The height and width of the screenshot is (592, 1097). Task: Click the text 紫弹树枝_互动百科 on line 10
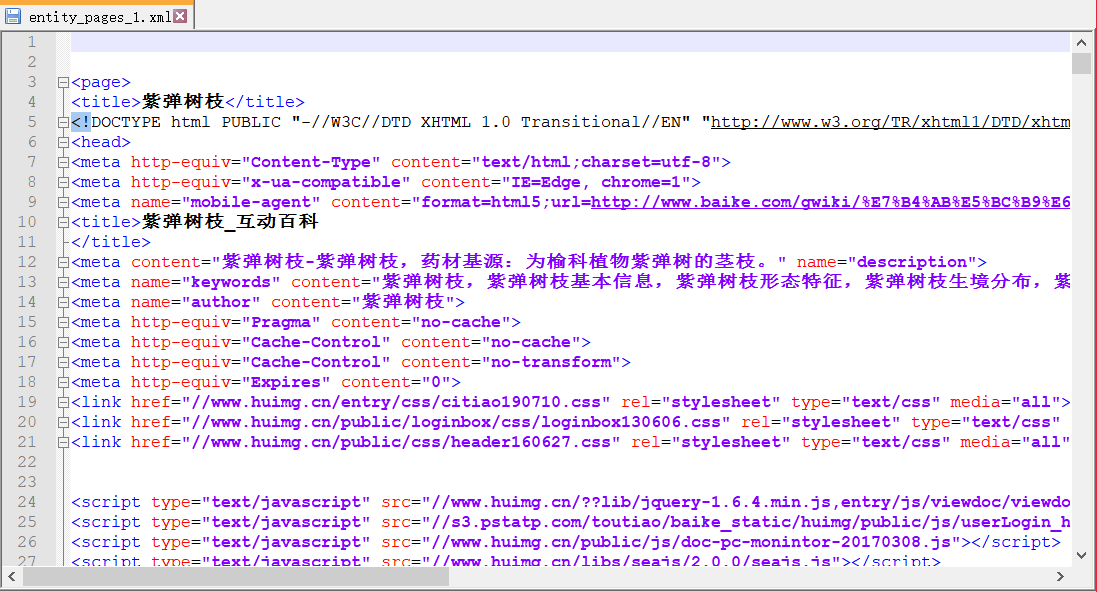pyautogui.click(x=230, y=223)
